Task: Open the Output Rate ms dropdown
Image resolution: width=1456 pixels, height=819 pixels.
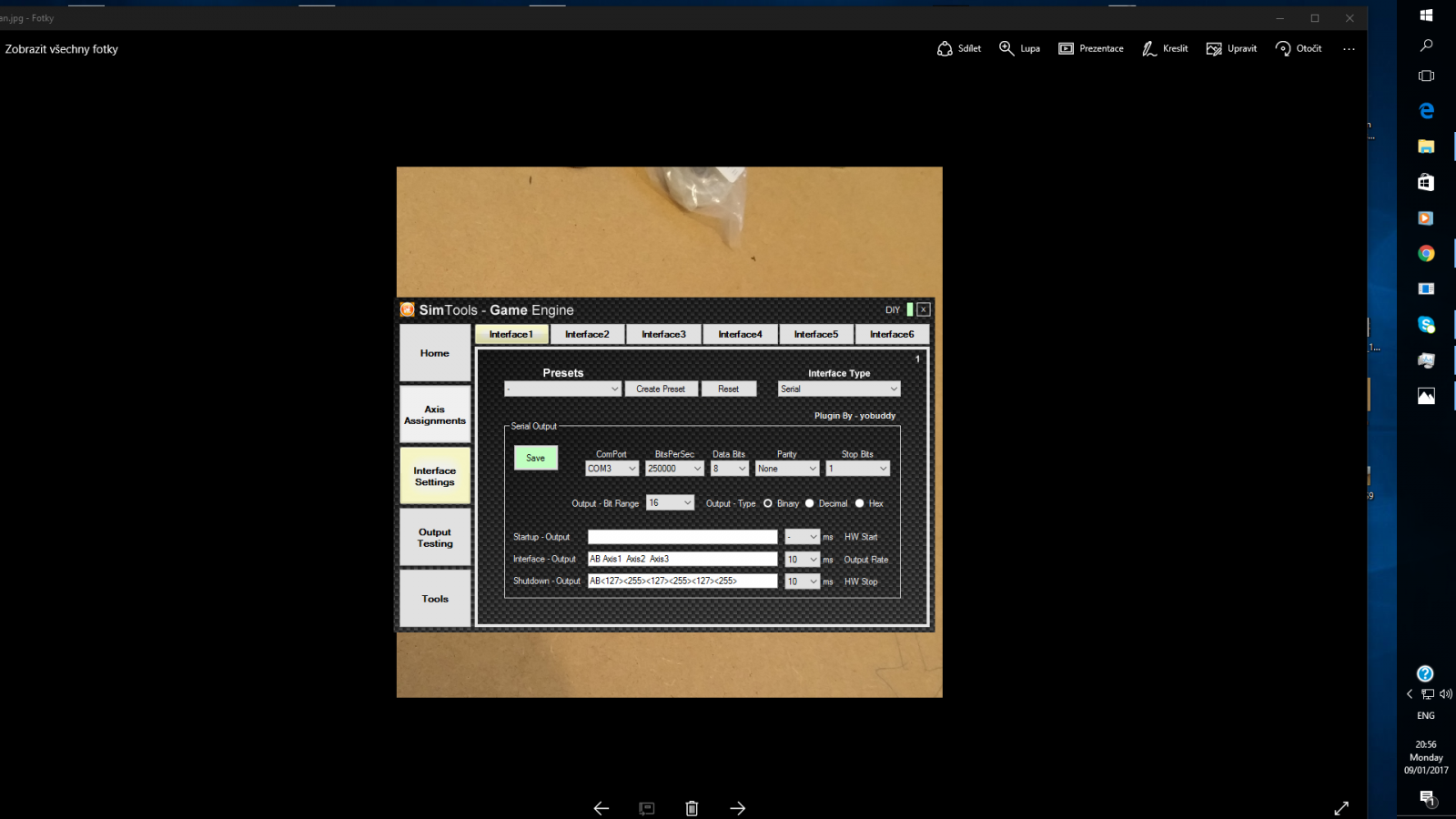Action: 802,560
